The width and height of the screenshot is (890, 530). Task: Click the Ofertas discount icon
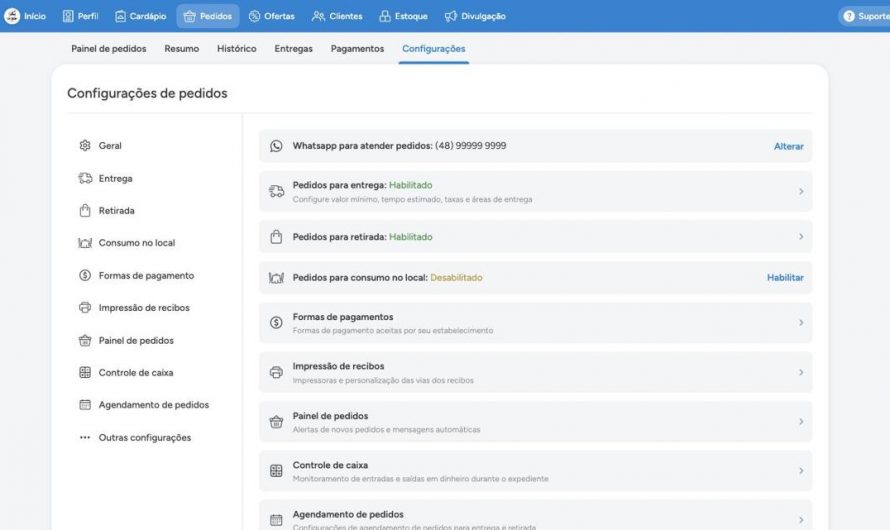(x=255, y=16)
